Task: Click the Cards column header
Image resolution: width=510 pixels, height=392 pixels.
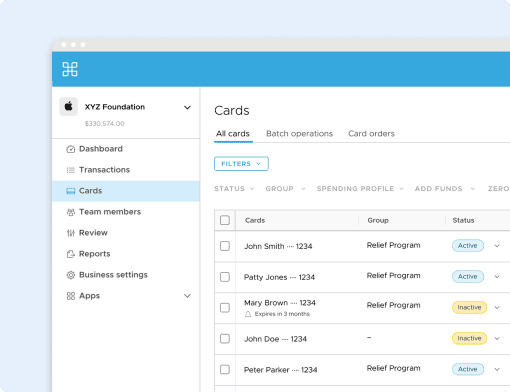Action: click(x=255, y=220)
